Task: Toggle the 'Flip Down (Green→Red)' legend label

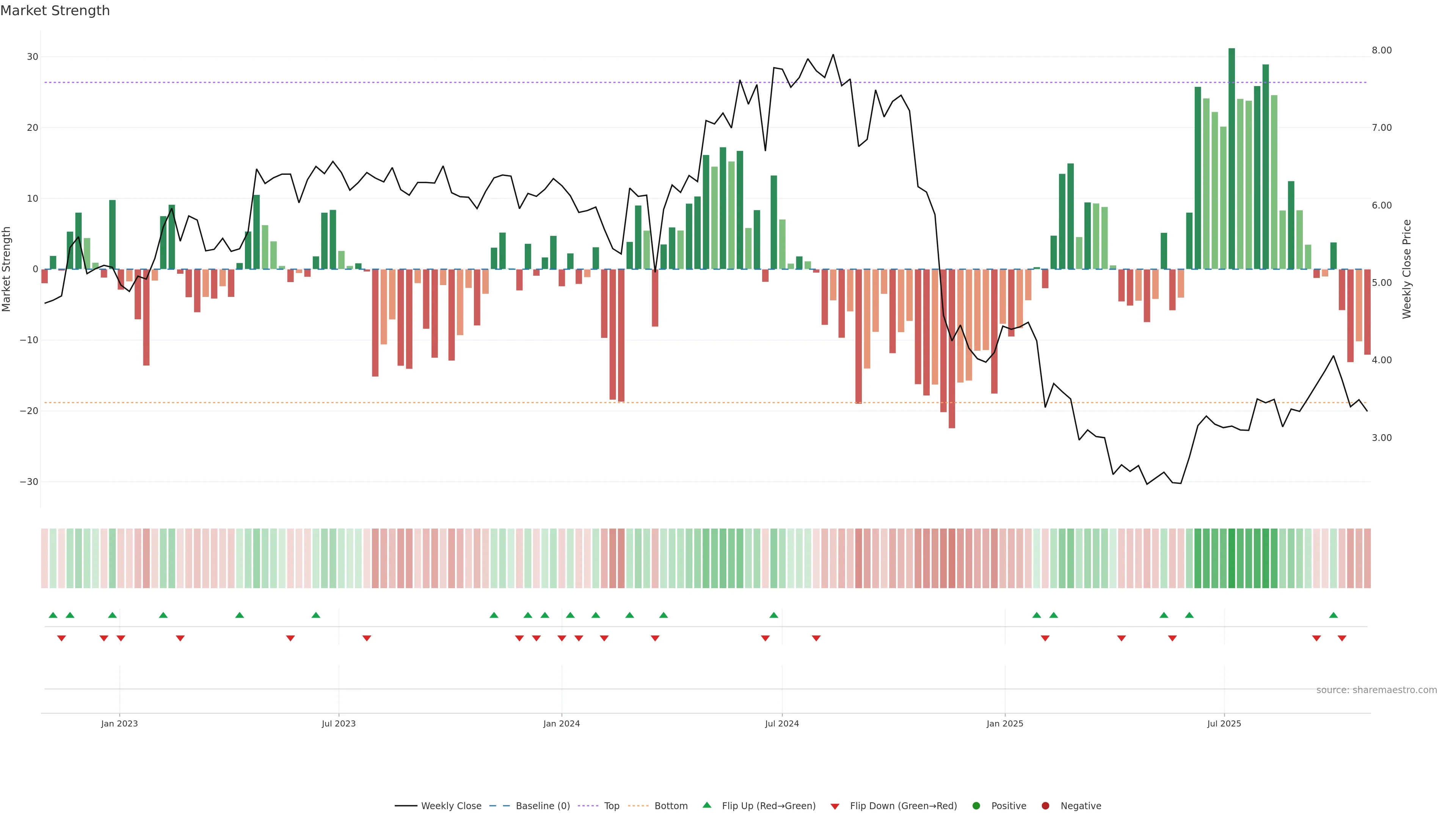Action: pyautogui.click(x=903, y=806)
